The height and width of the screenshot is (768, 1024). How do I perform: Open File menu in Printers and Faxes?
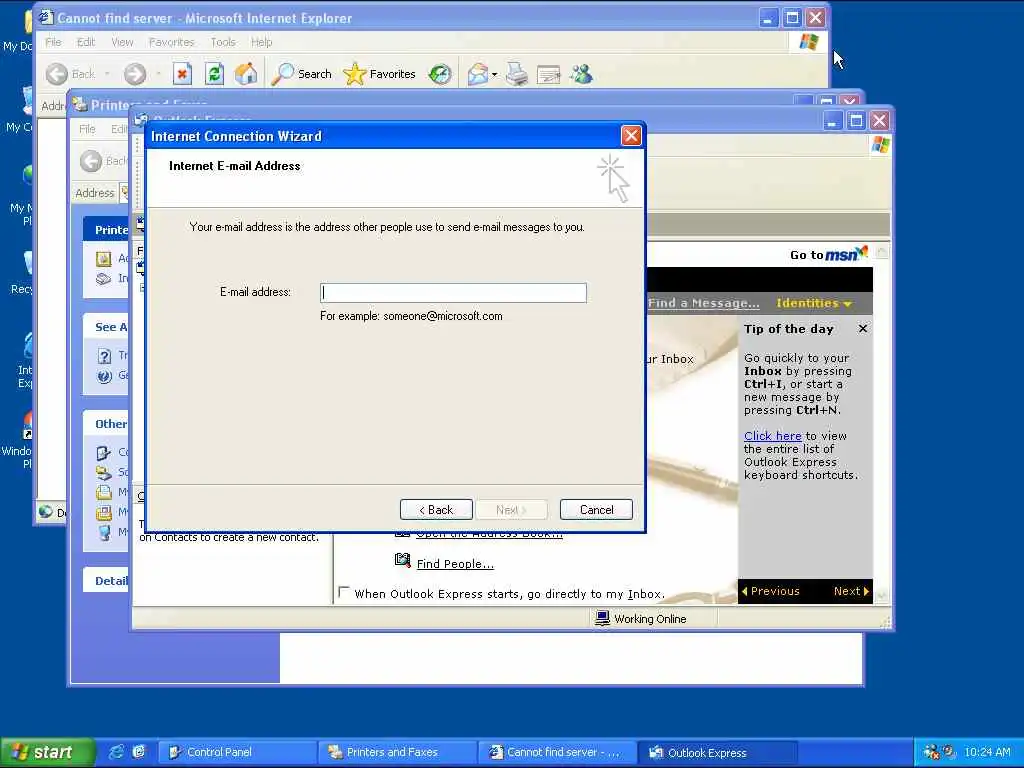87,129
